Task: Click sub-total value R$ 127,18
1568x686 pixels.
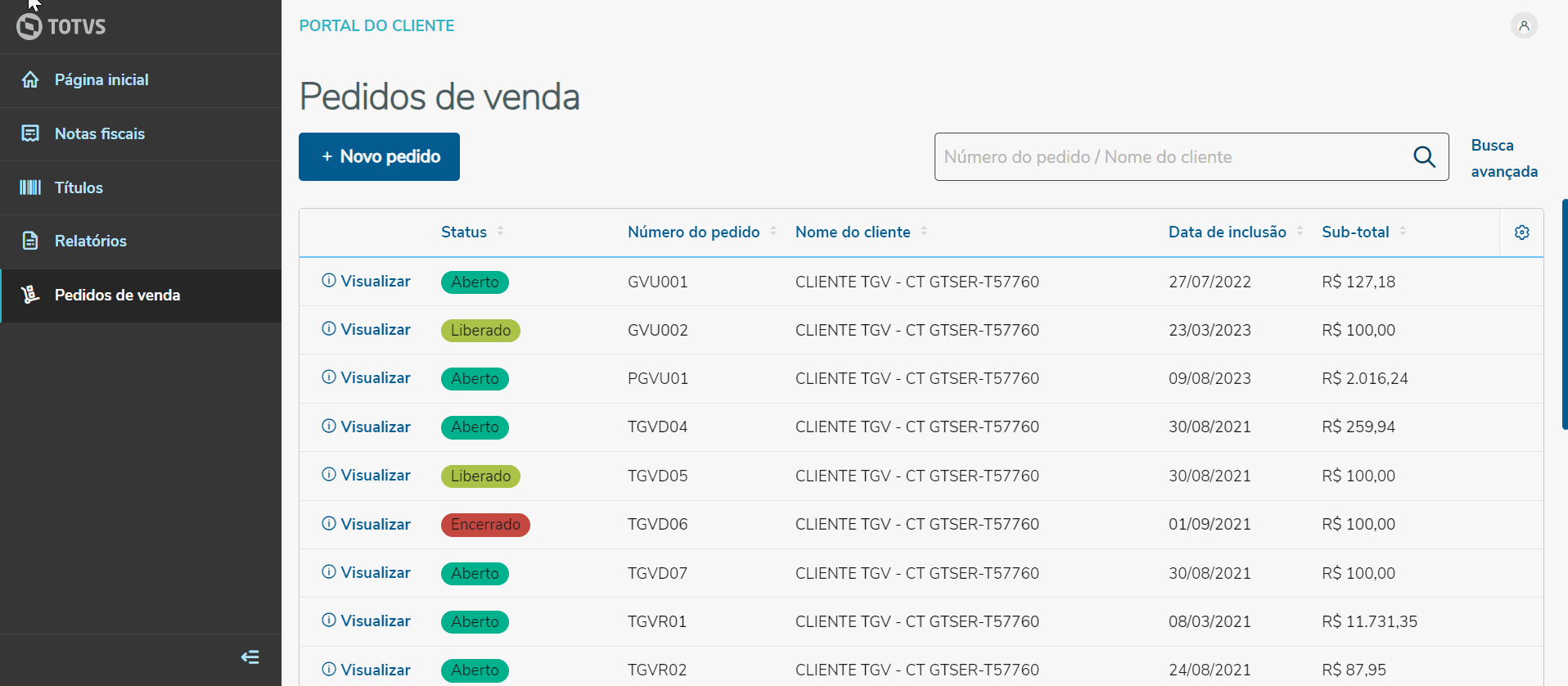Action: [1358, 282]
